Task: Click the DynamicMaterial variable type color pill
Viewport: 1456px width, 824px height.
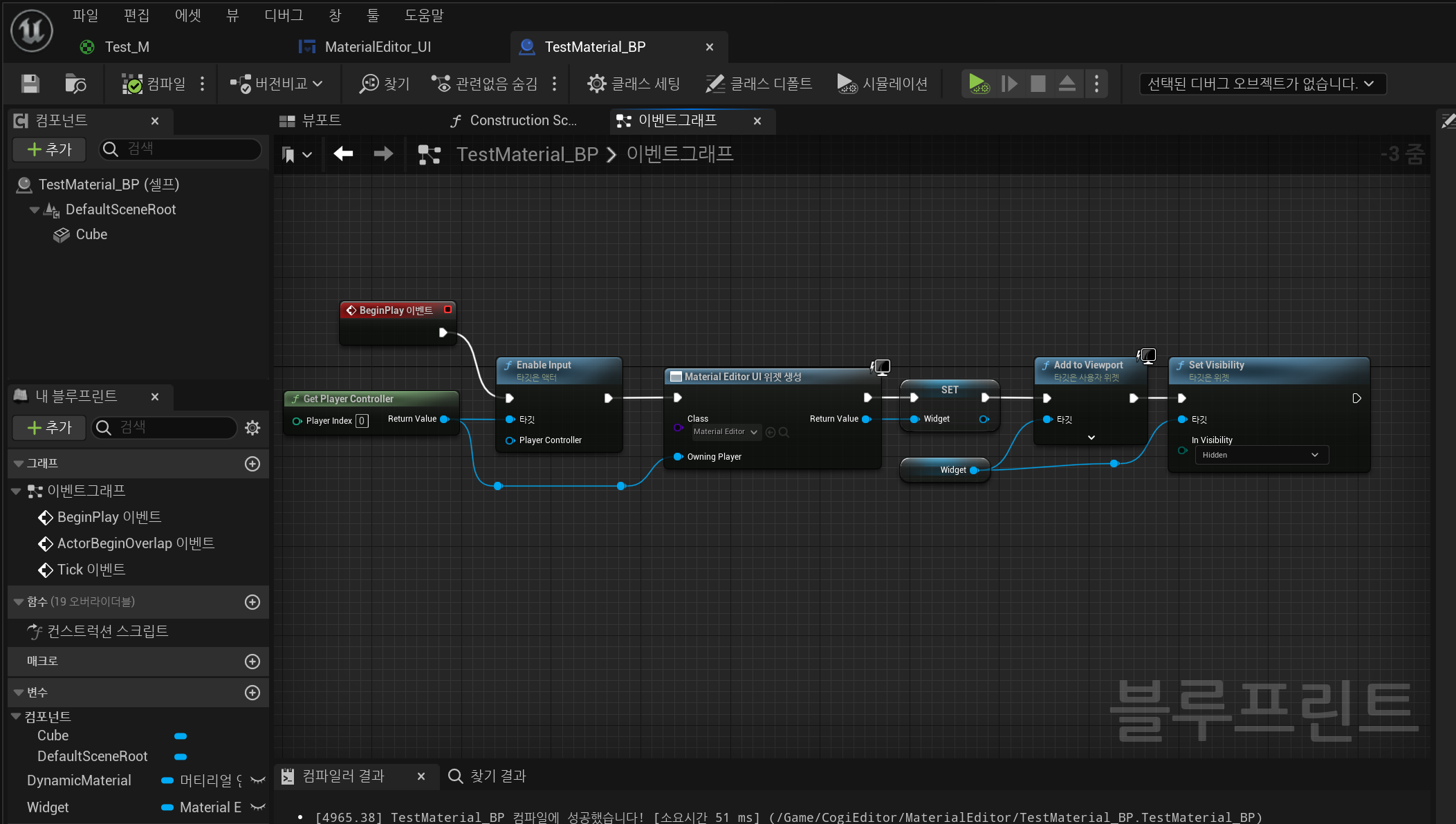Action: [x=167, y=780]
